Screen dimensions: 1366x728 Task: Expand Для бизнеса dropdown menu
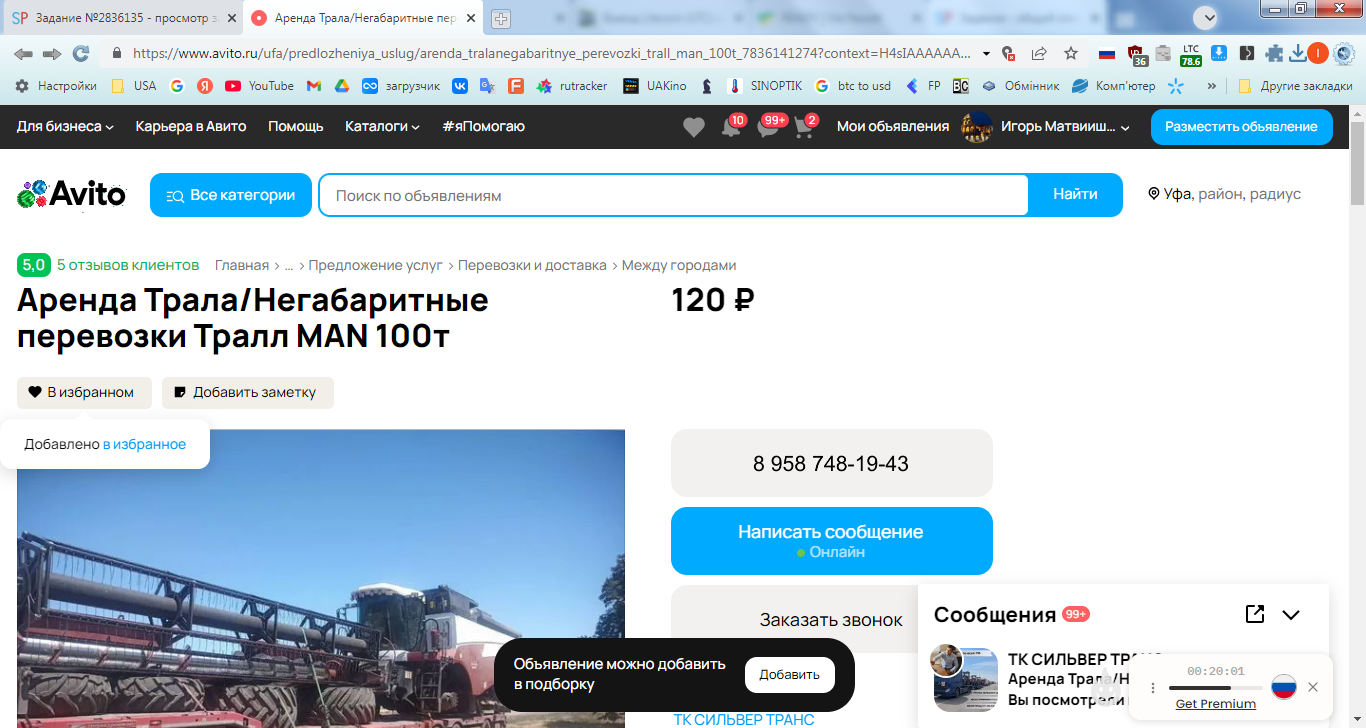[65, 126]
